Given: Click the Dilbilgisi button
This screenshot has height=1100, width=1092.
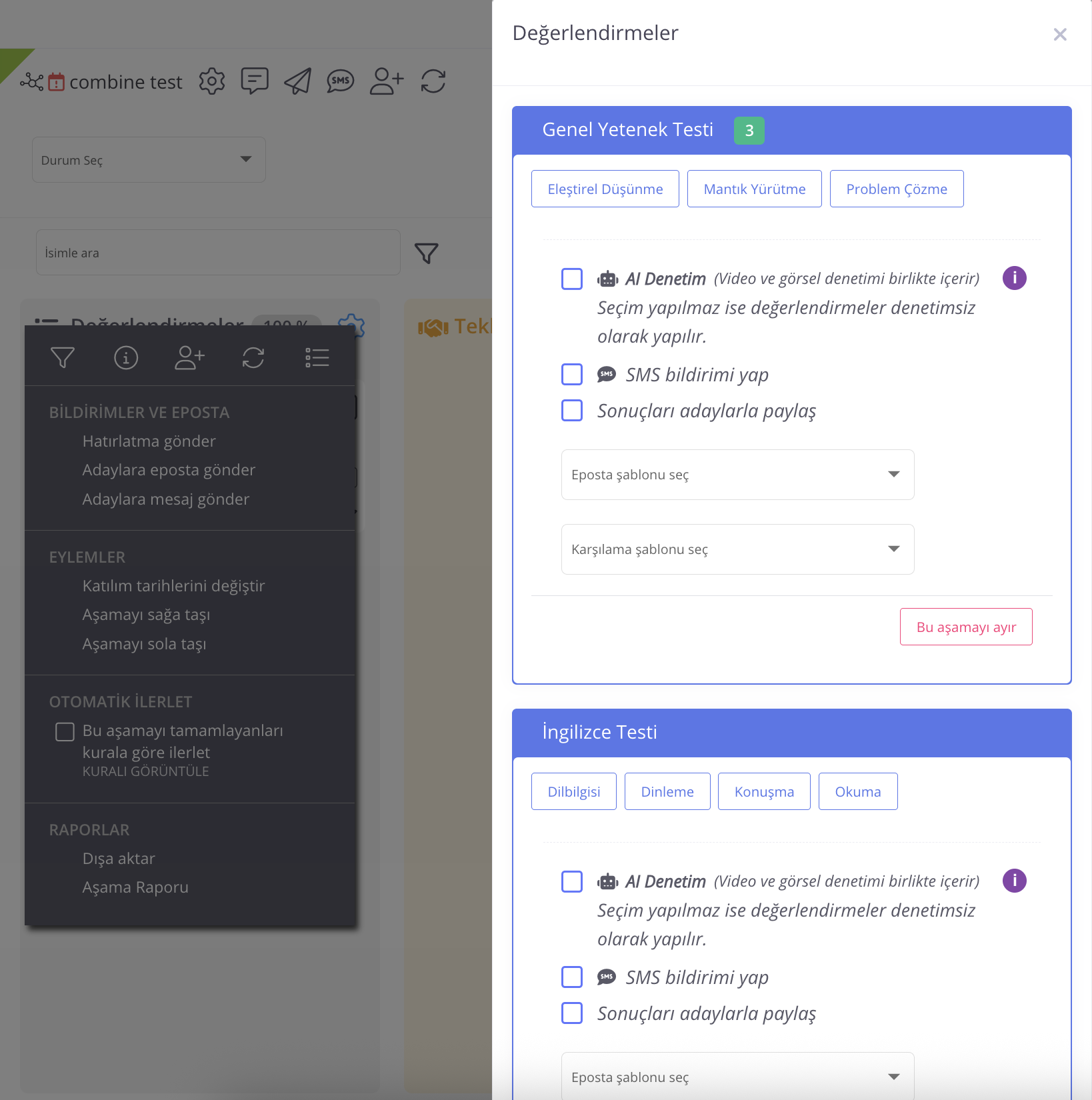Looking at the screenshot, I should pyautogui.click(x=574, y=791).
